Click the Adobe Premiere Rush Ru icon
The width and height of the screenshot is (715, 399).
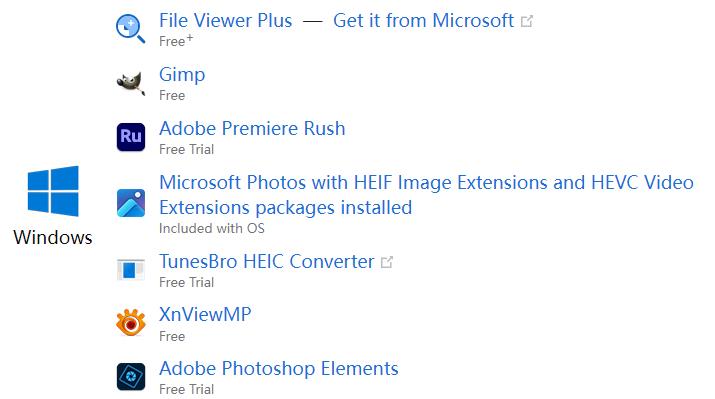[x=131, y=137]
